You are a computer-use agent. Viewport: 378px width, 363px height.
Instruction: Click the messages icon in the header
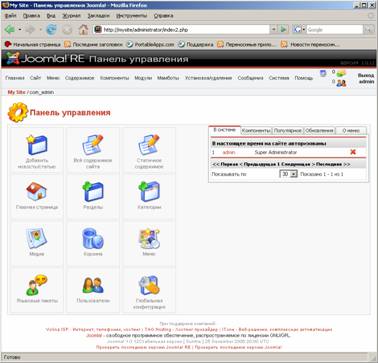click(341, 73)
